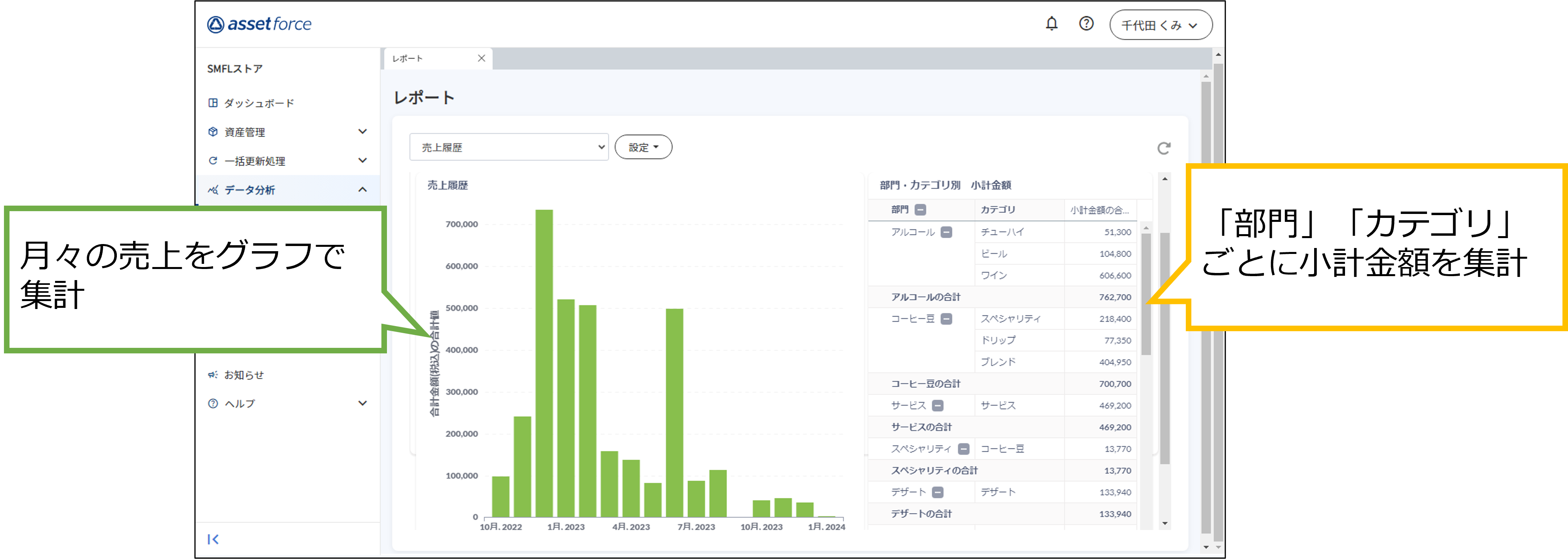
Task: Collapse all groups via 部門 header toggle
Action: tap(920, 210)
